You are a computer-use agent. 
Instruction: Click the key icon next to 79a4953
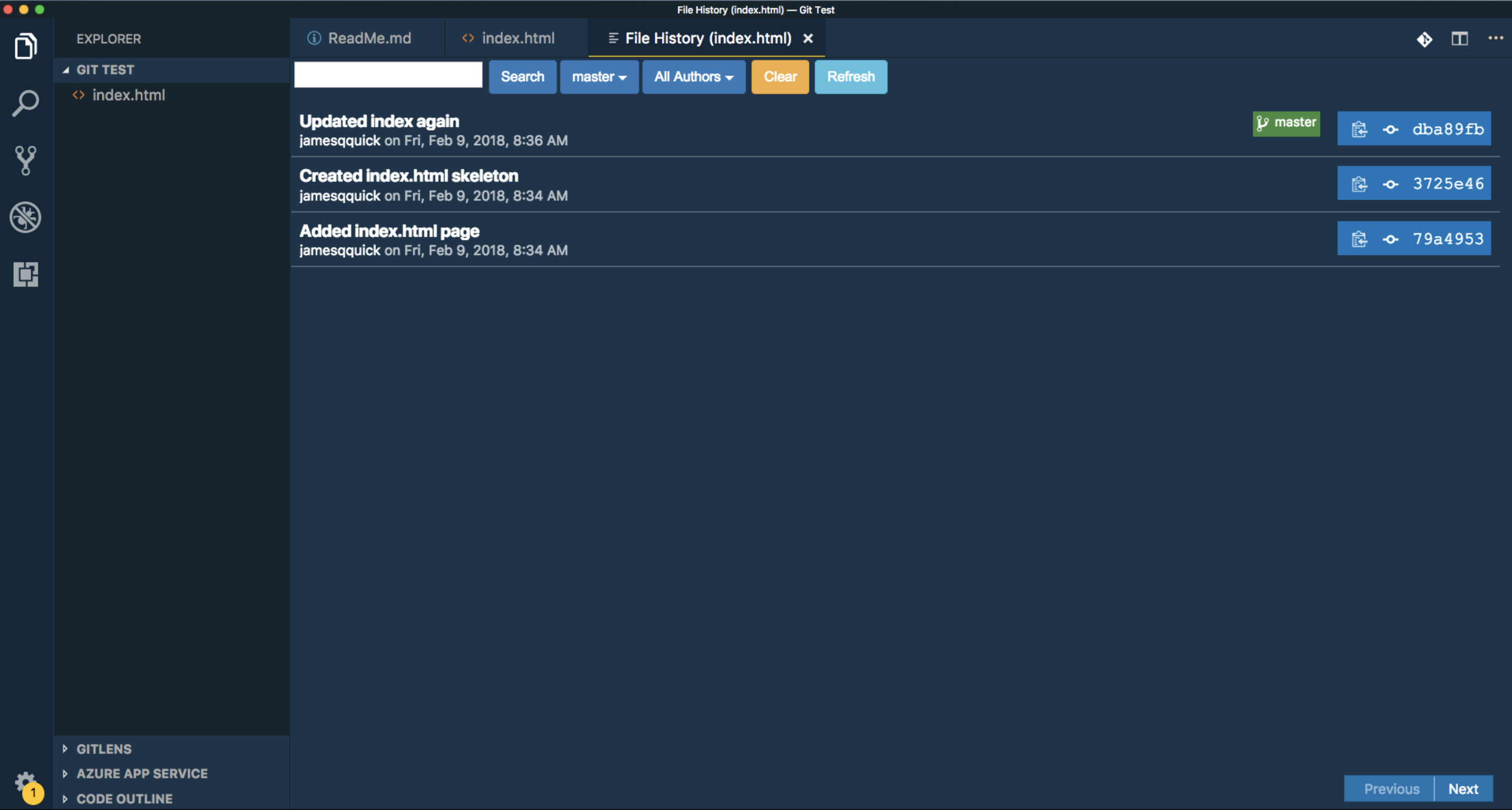tap(1391, 239)
